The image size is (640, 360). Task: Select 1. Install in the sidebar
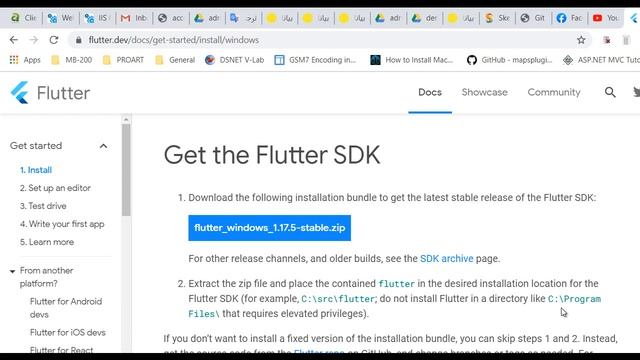[x=36, y=170]
